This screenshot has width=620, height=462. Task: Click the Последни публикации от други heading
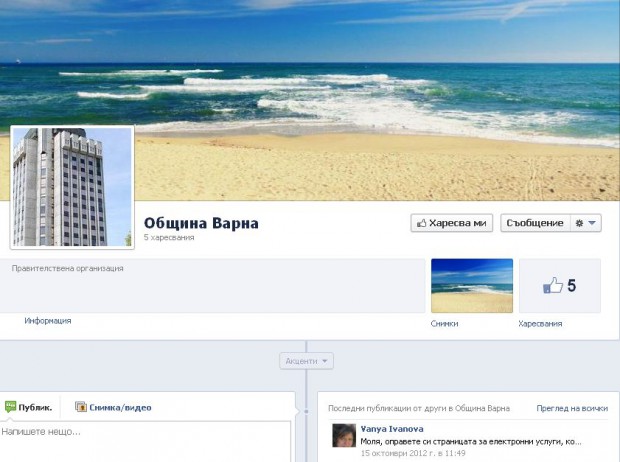pyautogui.click(x=419, y=408)
